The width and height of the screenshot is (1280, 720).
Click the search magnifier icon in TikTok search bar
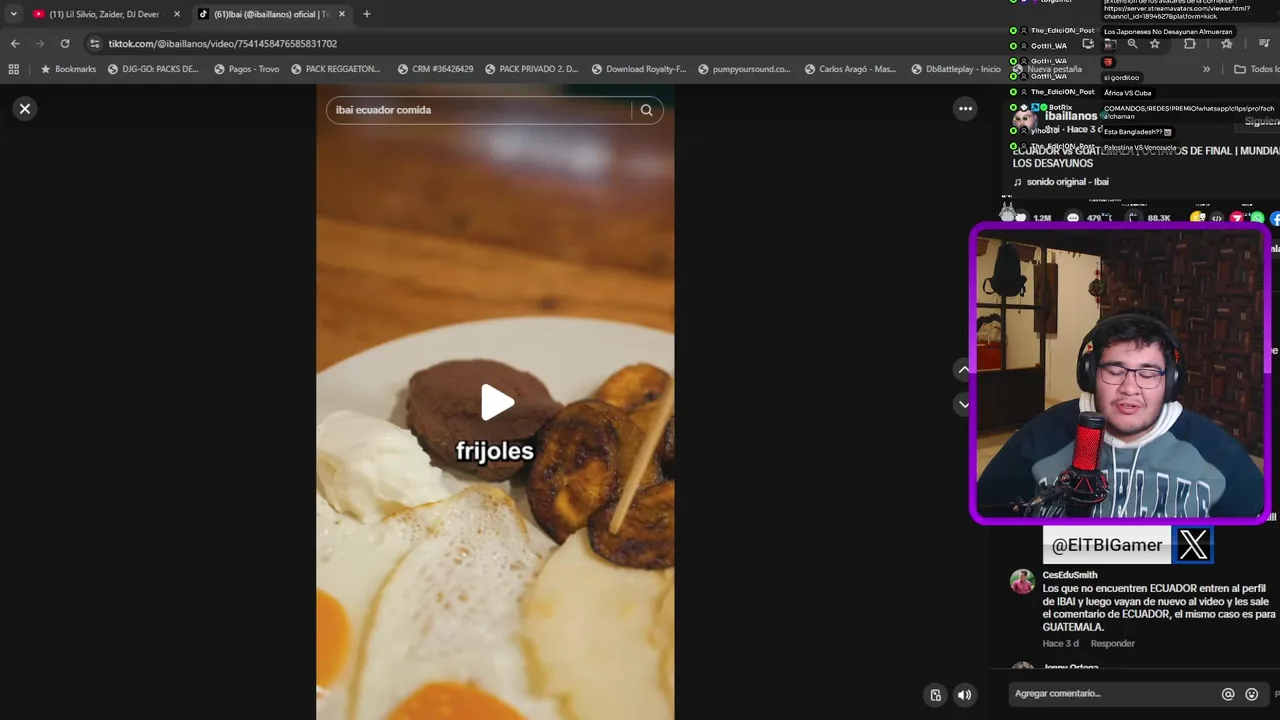pos(646,110)
